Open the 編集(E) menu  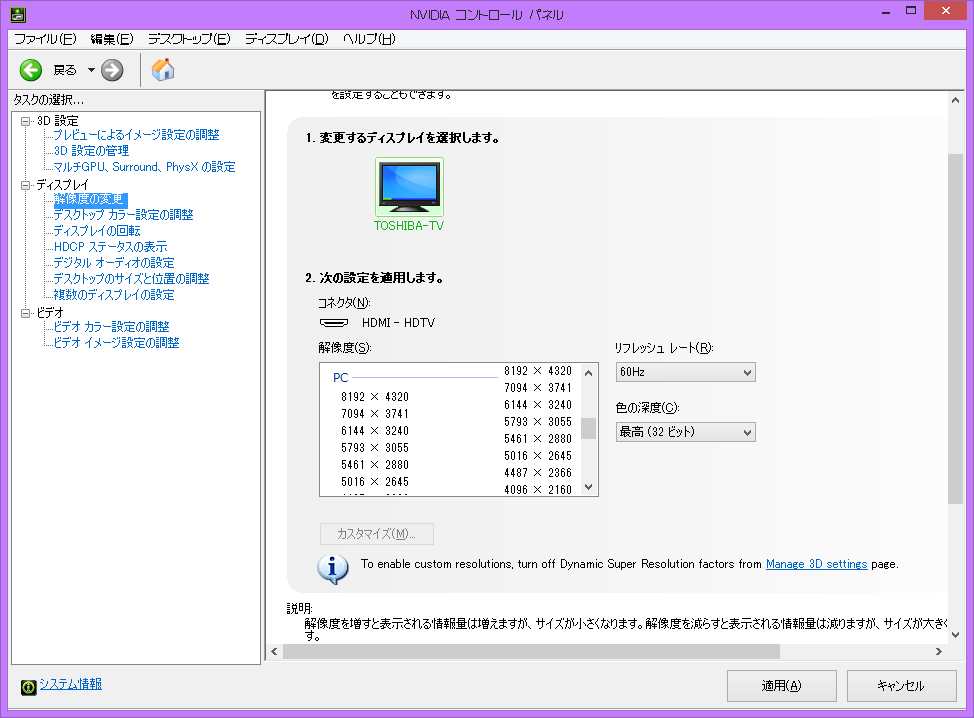[112, 39]
